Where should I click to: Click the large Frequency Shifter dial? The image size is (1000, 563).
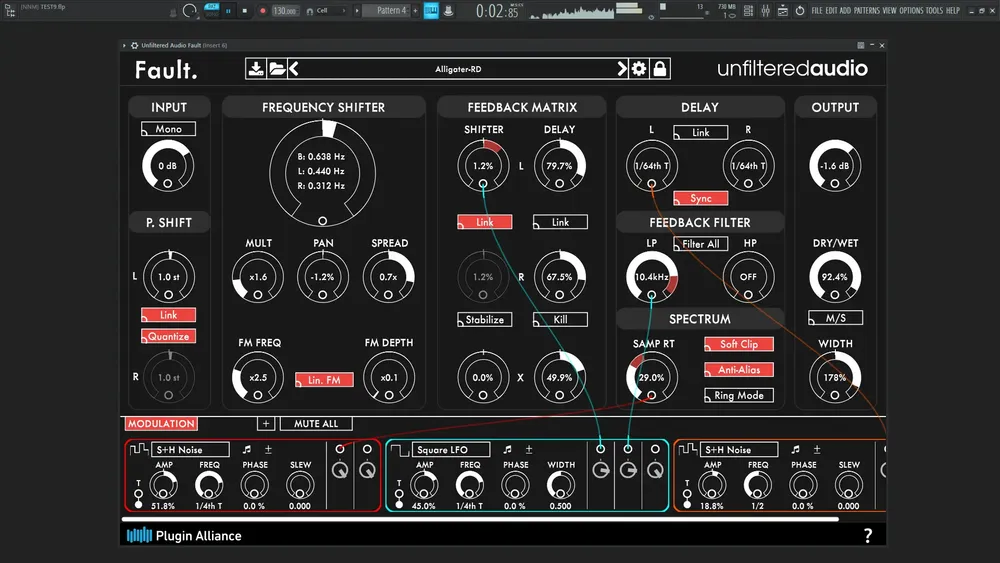pos(322,172)
